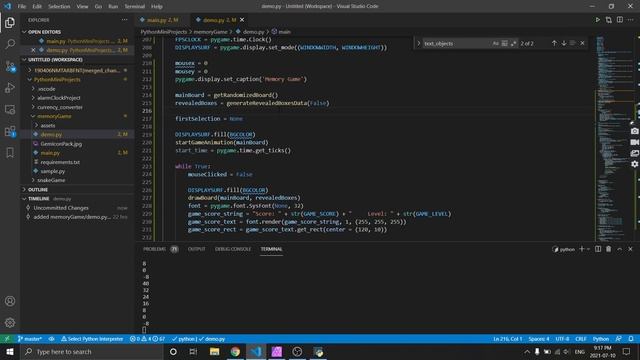Viewport: 640px width, 360px height.
Task: Toggle Use Regular Expression in find widget
Action: pyautogui.click(x=513, y=43)
